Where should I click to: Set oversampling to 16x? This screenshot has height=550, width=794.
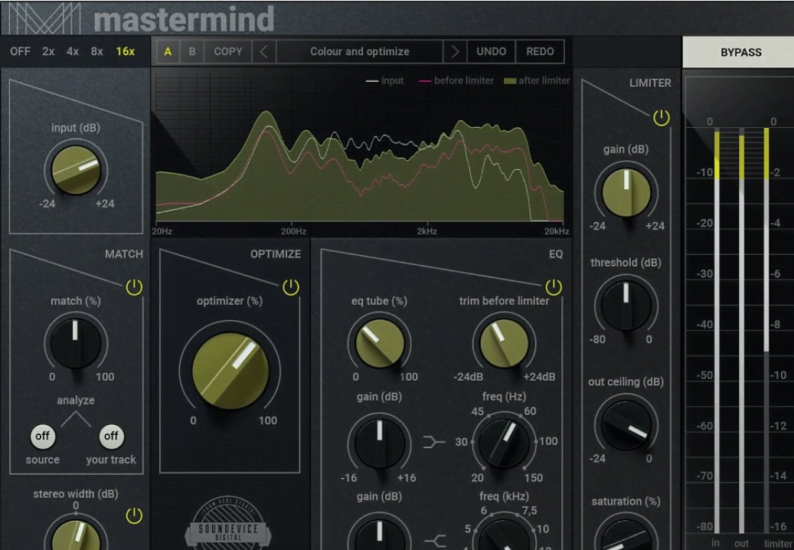coord(125,52)
